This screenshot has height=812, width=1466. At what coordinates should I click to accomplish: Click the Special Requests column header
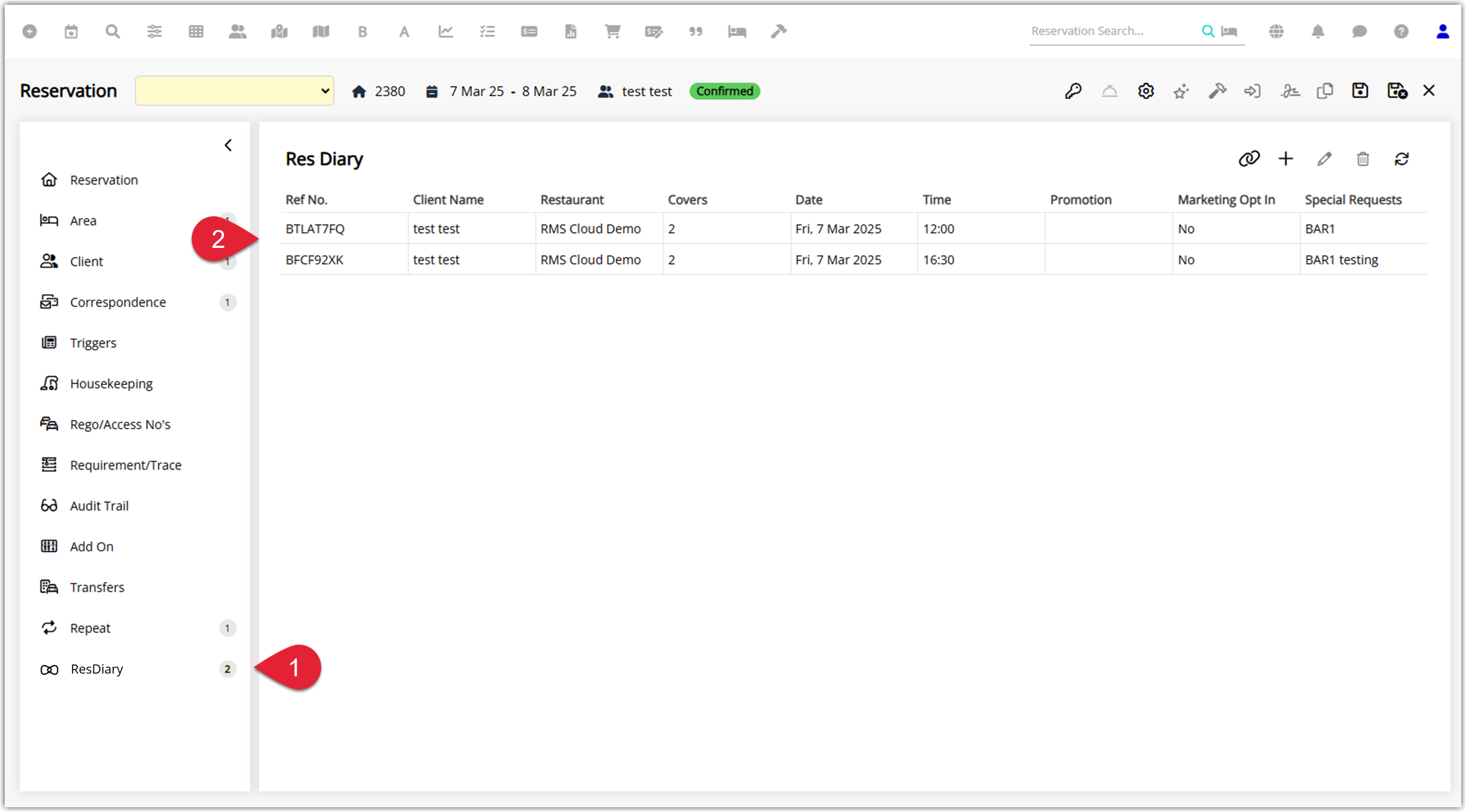(1353, 200)
